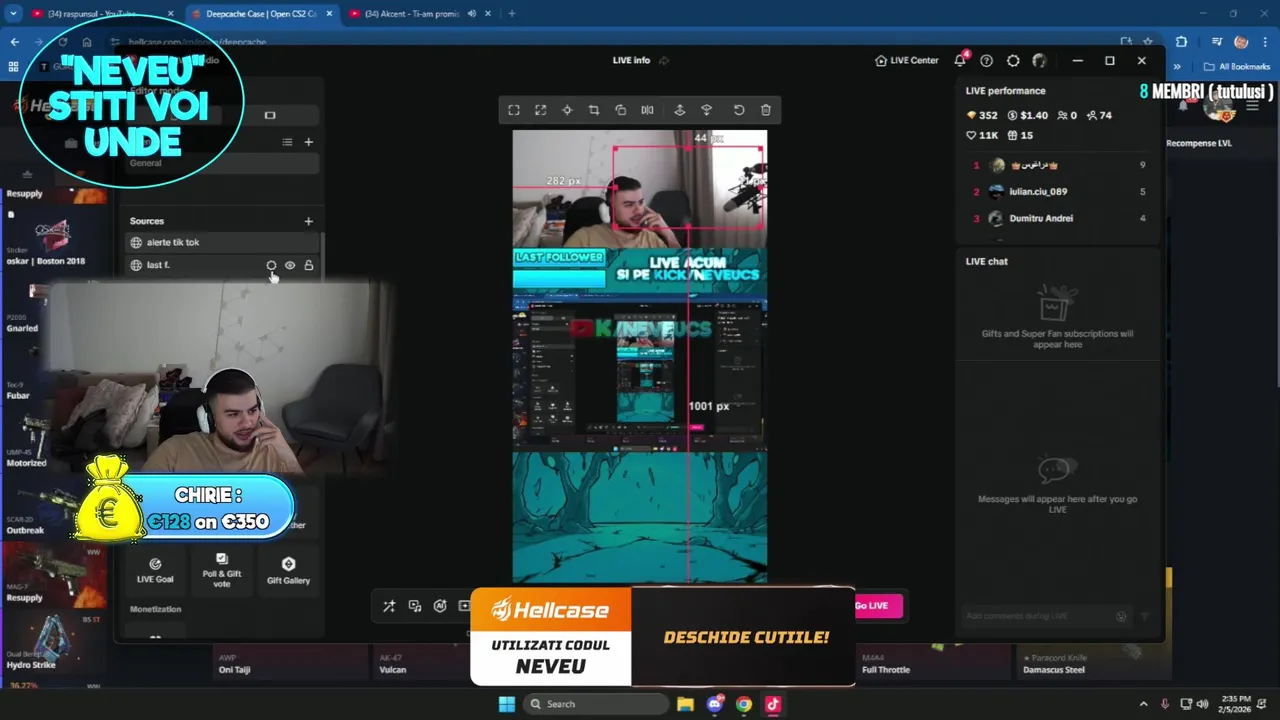1280x720 pixels.
Task: Open the Poll & Gift vote tool
Action: [222, 570]
